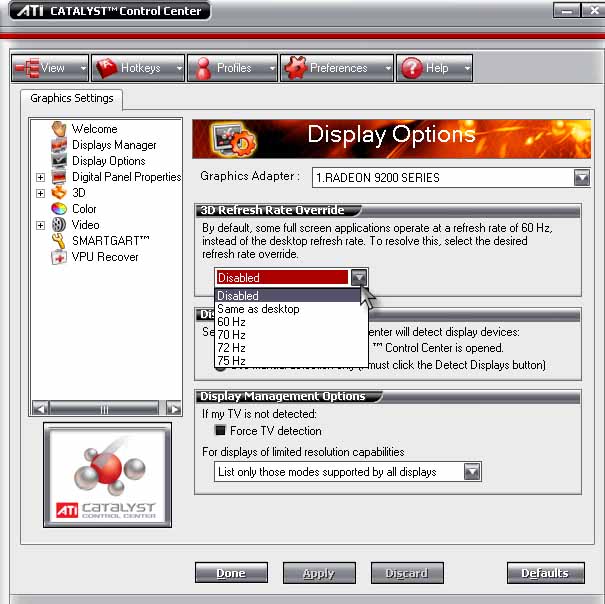Screen dimensions: 605x604
Task: Open the Preferences toolbar menu
Action: 338,68
